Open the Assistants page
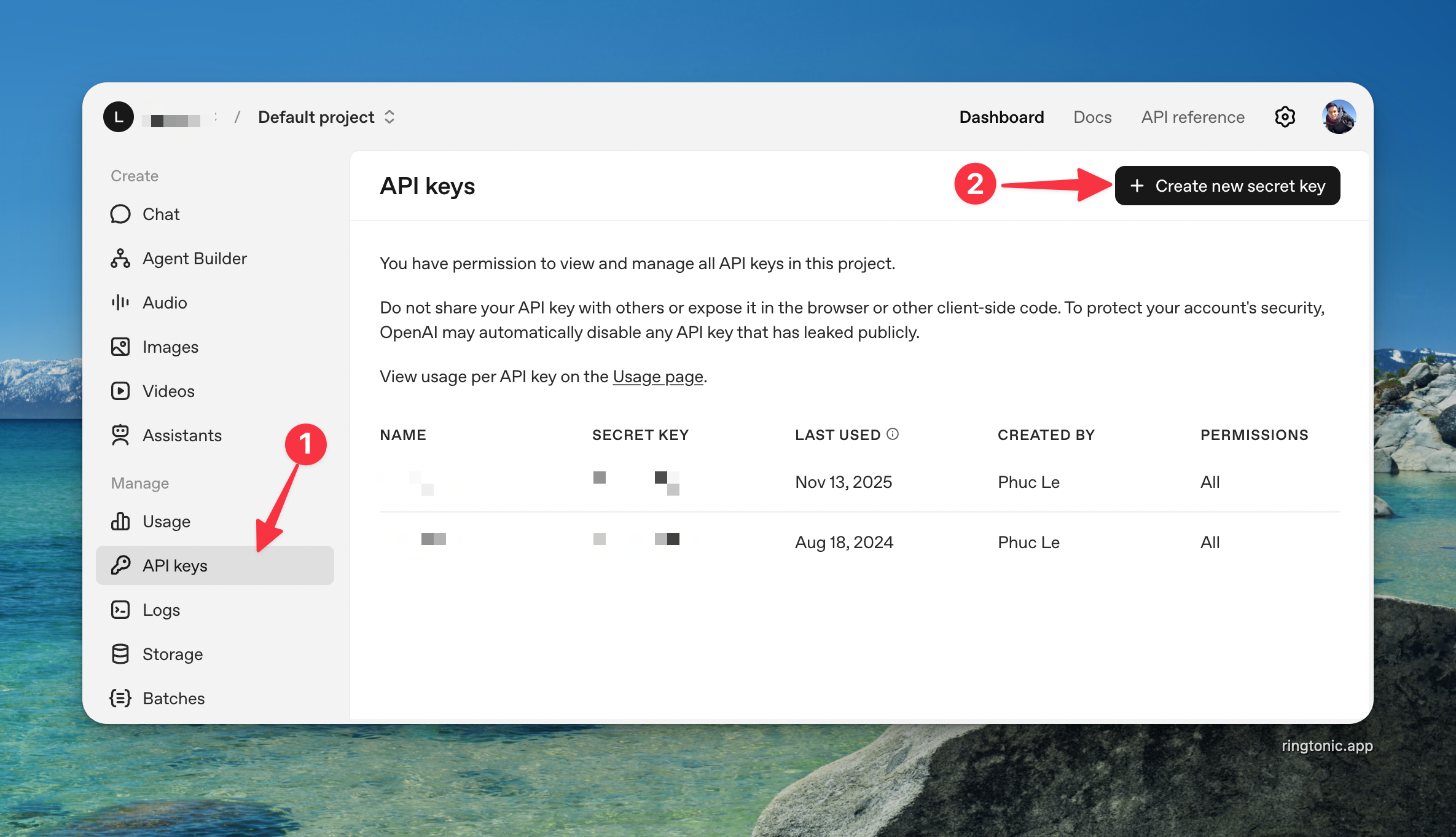The width and height of the screenshot is (1456, 837). (x=182, y=436)
